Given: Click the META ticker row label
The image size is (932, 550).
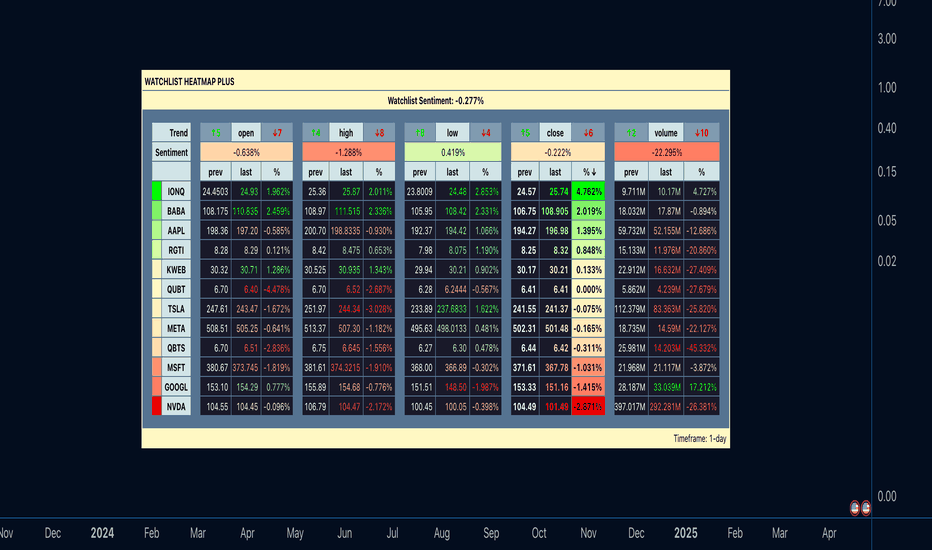Looking at the screenshot, I should (177, 328).
